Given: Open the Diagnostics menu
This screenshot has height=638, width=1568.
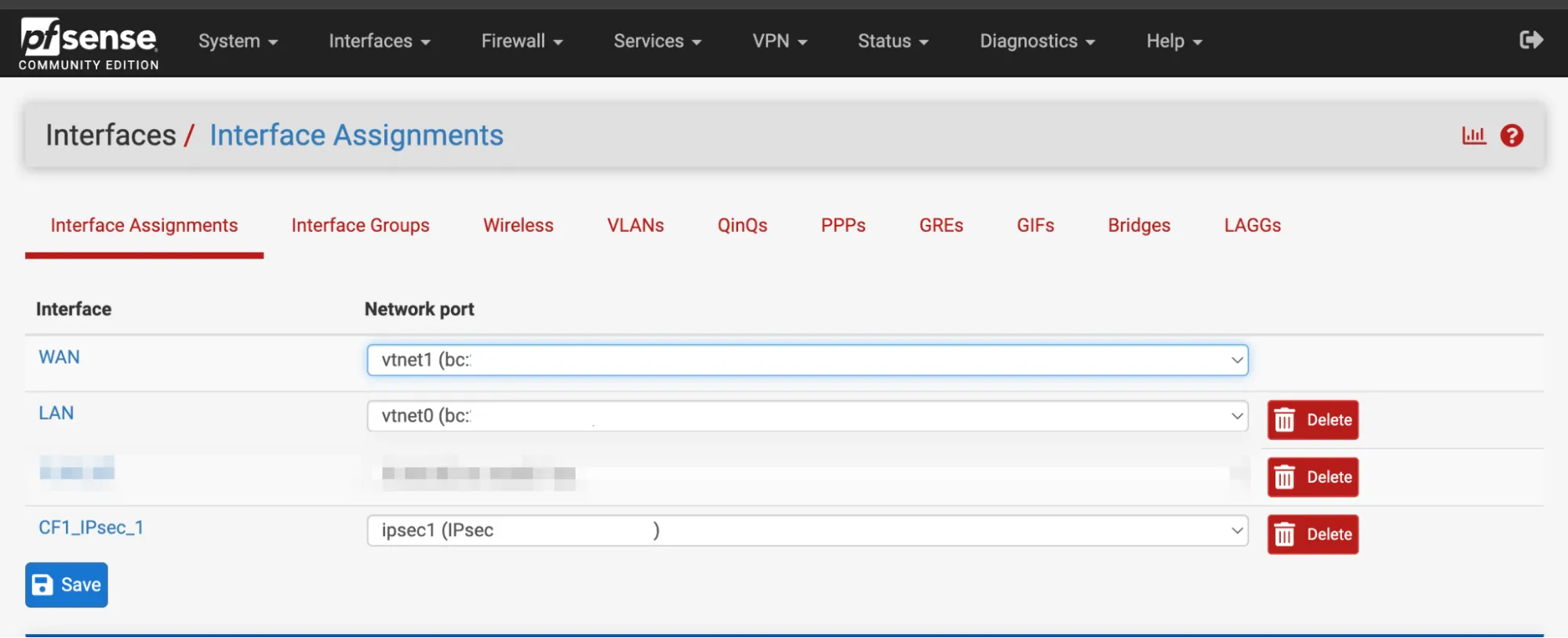Looking at the screenshot, I should (1036, 41).
